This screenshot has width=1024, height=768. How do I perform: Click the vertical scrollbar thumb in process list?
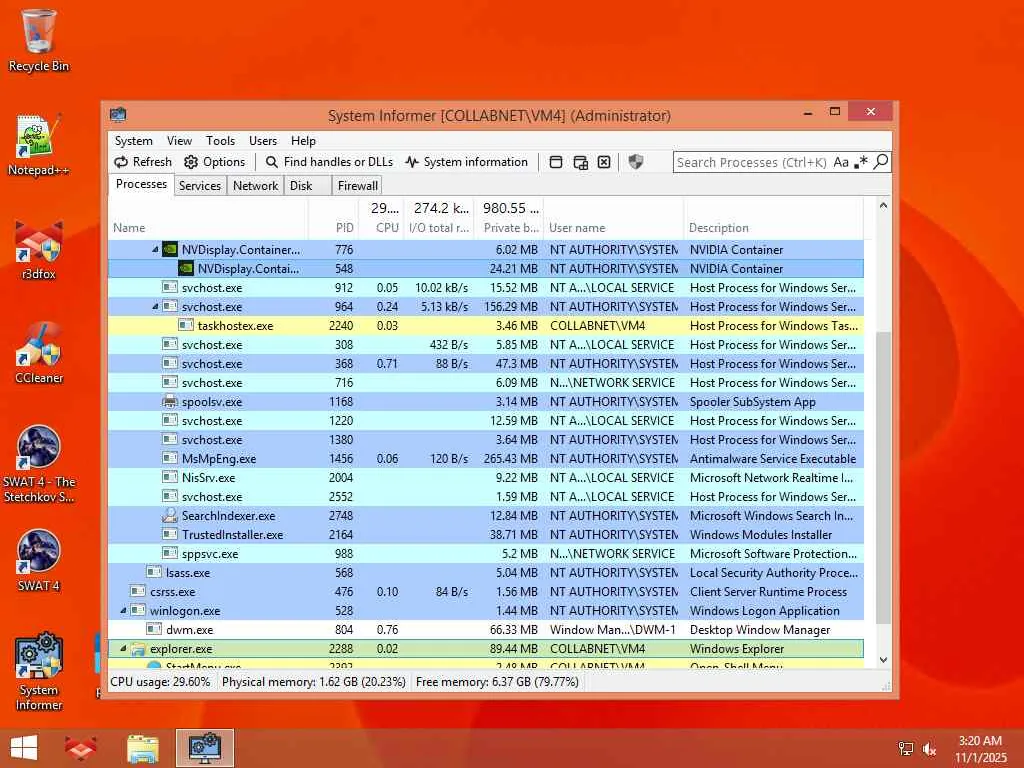[x=883, y=477]
